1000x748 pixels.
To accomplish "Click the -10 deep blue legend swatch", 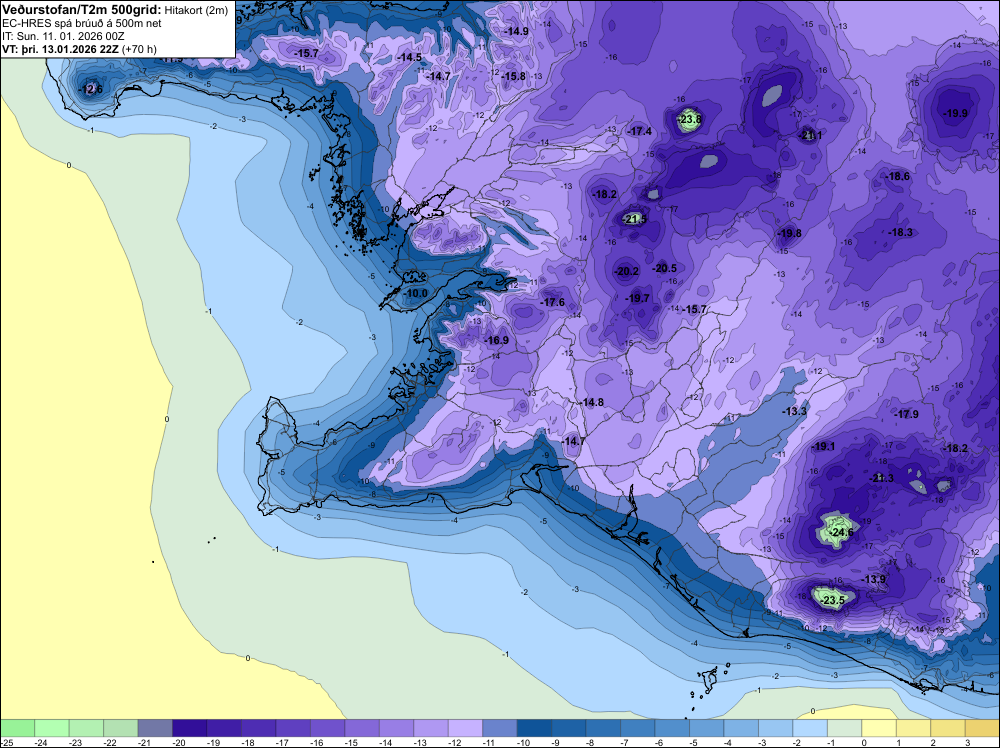I will [x=534, y=728].
